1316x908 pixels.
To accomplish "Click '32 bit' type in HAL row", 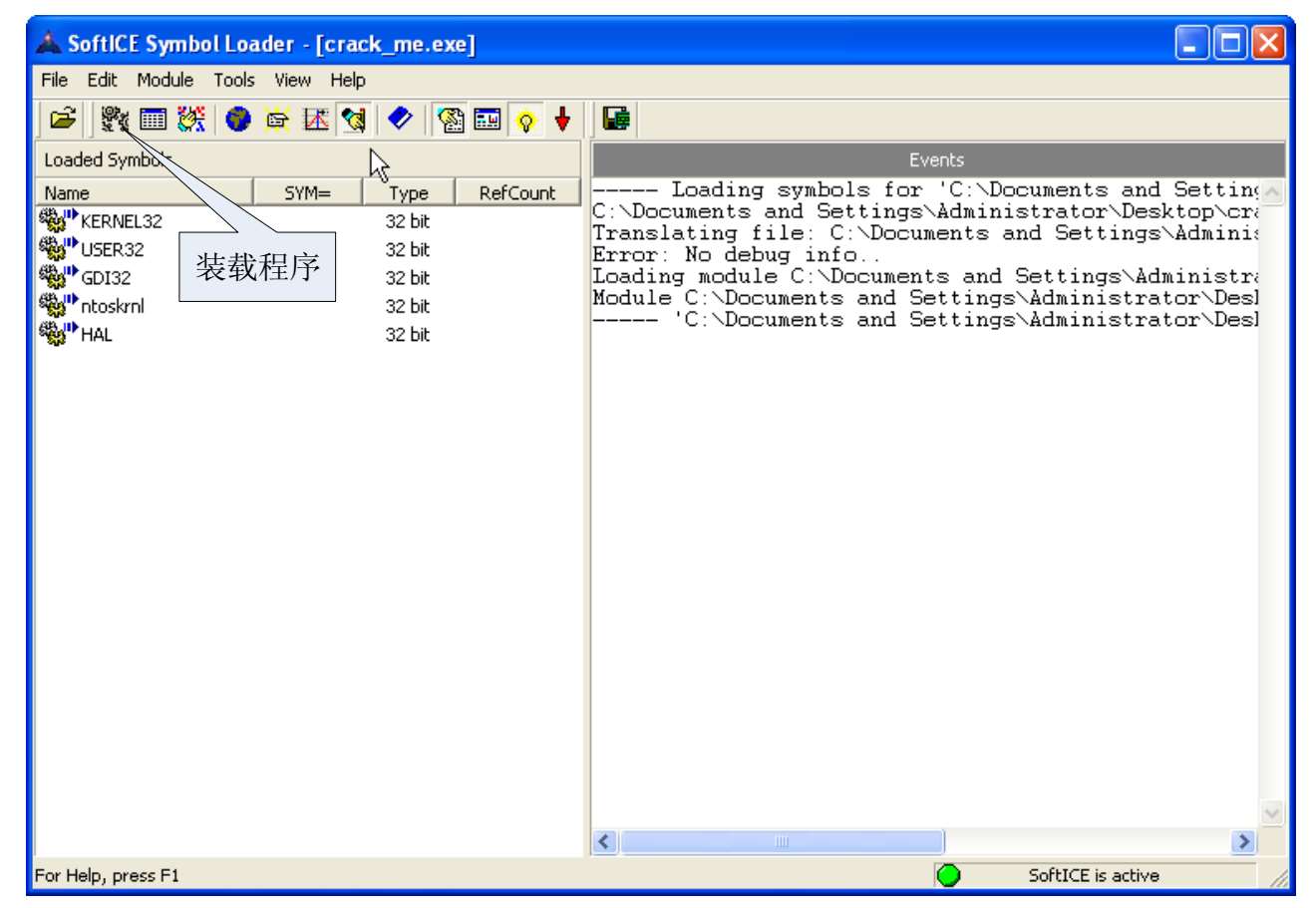I will click(408, 334).
